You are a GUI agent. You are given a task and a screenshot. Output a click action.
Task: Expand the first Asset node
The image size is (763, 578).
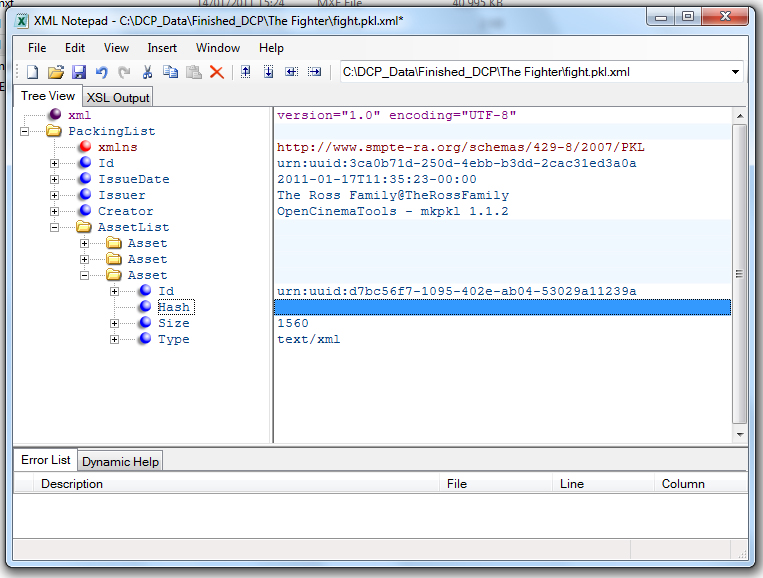coord(85,244)
